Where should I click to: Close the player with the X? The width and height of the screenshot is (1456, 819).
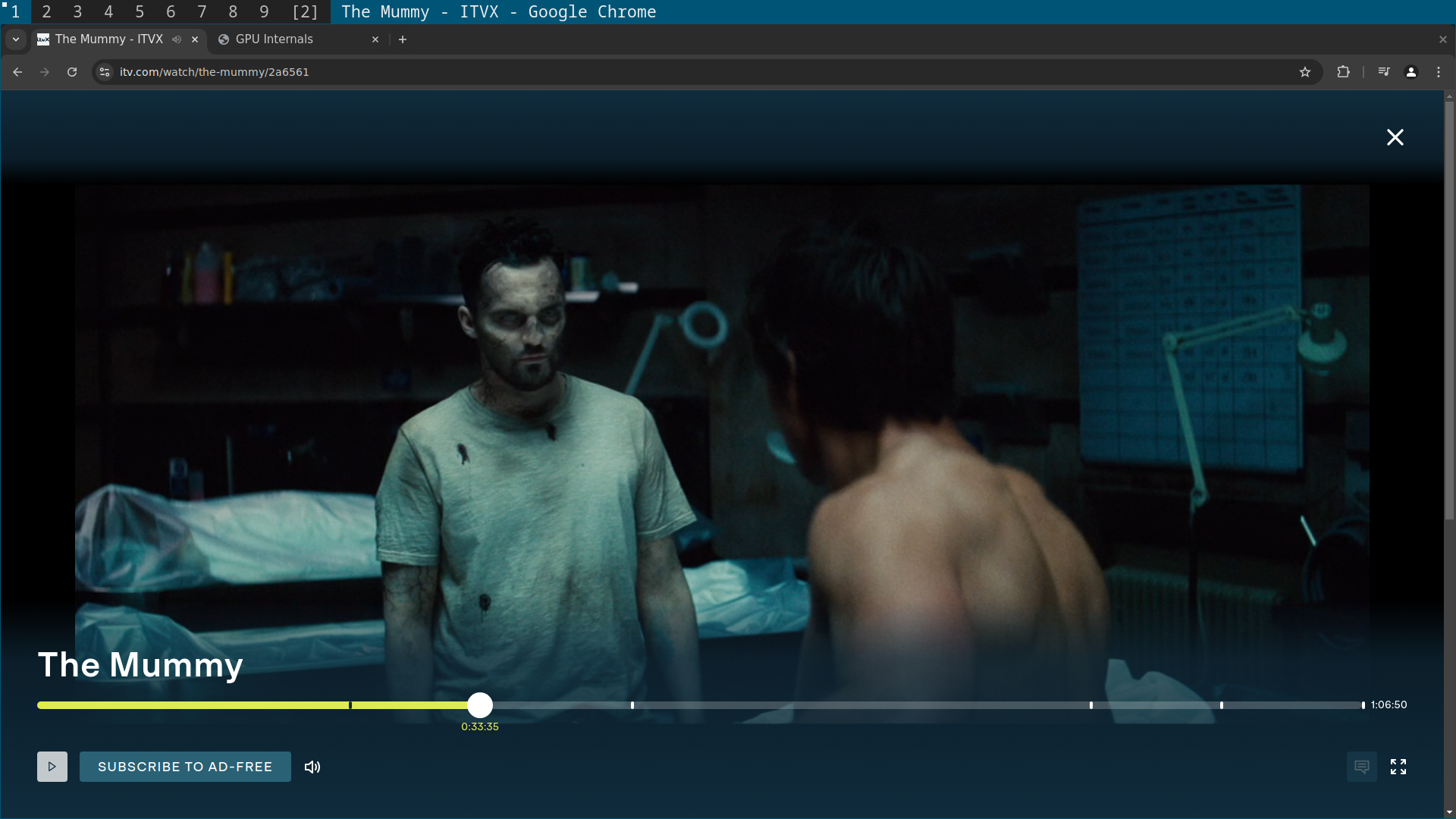(1395, 137)
